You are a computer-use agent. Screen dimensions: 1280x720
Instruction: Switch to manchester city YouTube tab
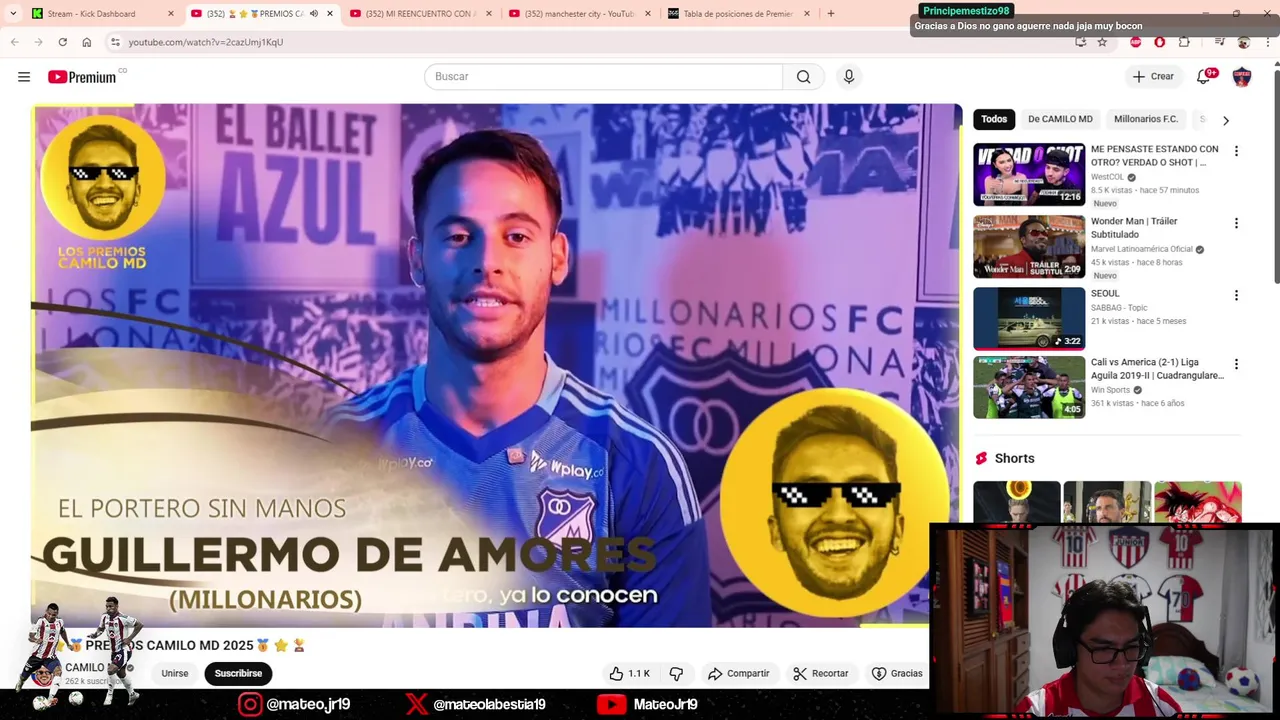coord(579,14)
